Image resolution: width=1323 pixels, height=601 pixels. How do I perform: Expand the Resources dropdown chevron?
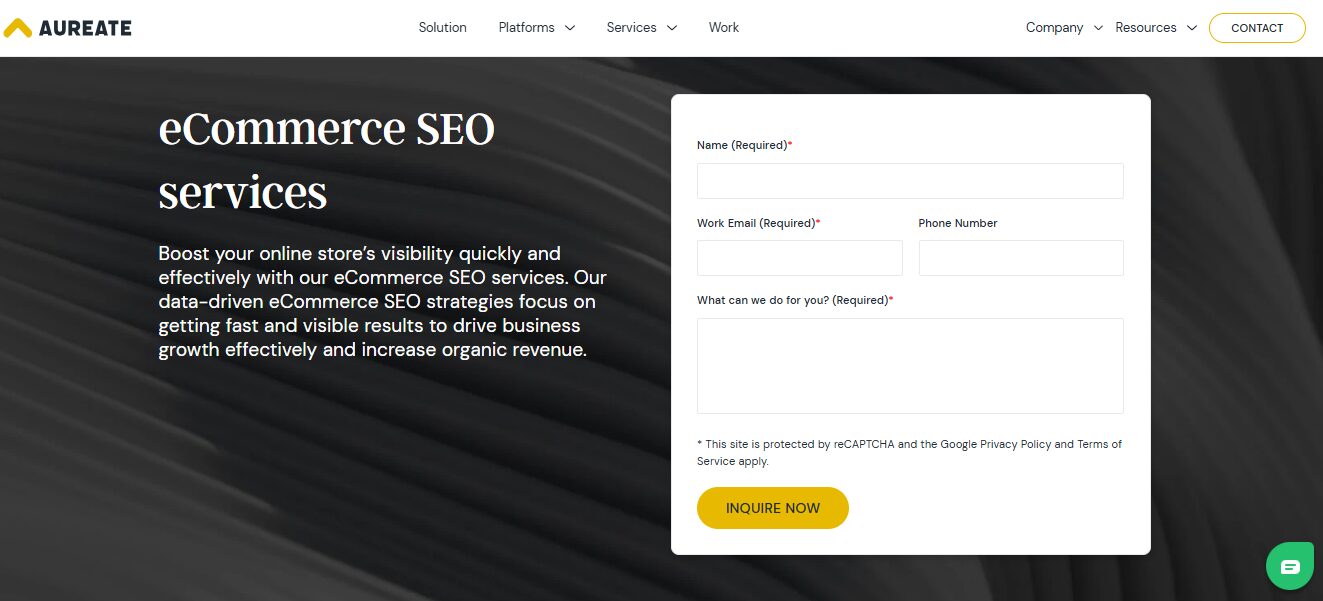[1191, 28]
